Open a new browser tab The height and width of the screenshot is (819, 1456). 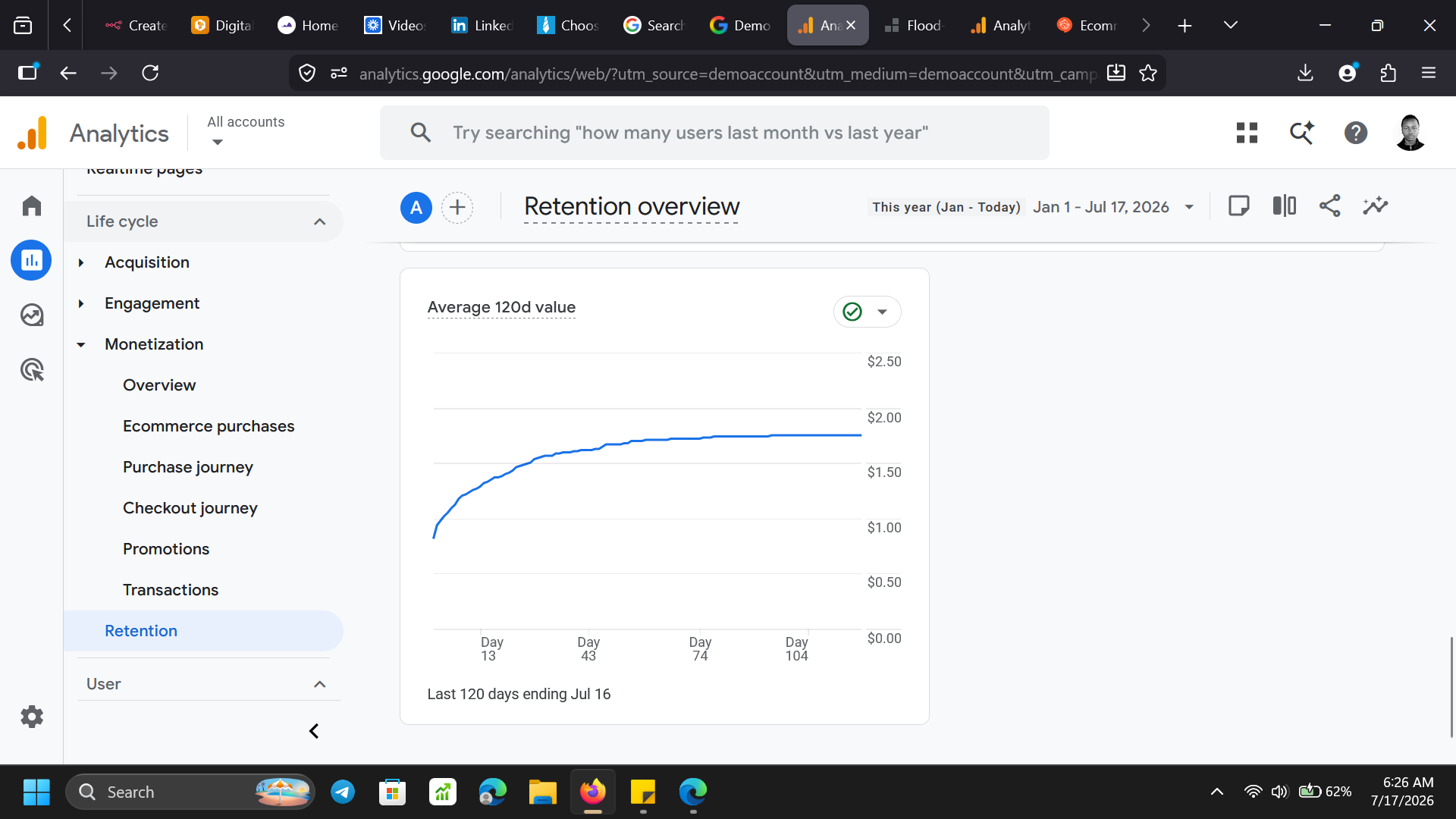point(1185,25)
